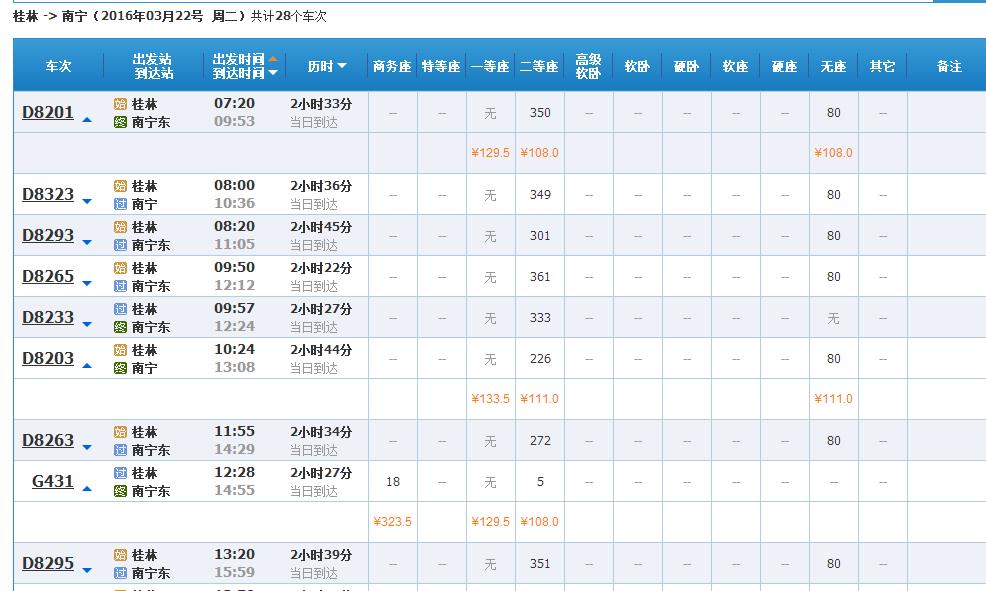The width and height of the screenshot is (986, 591).
Task: Open train D8323 details link
Action: [48, 194]
